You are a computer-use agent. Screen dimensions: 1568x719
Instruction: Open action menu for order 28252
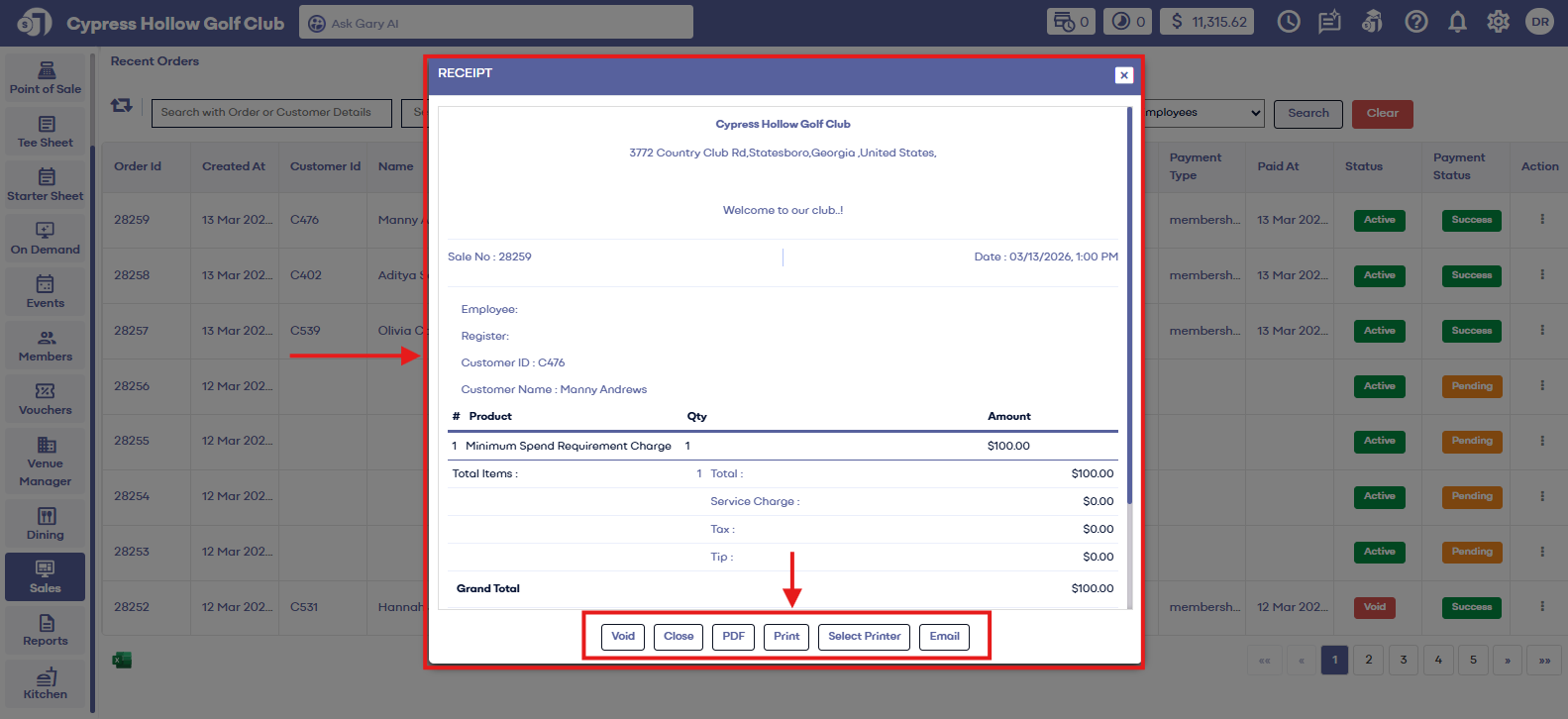coord(1541,606)
